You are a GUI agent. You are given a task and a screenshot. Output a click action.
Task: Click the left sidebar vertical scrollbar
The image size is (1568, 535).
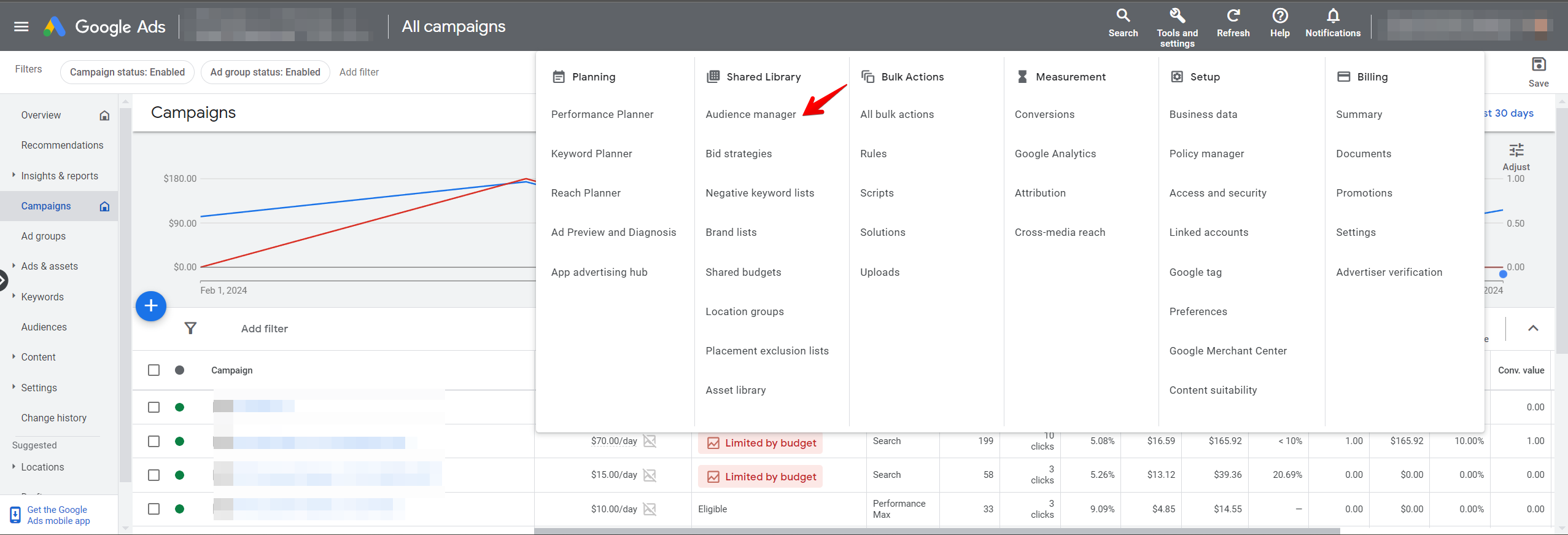pyautogui.click(x=125, y=295)
